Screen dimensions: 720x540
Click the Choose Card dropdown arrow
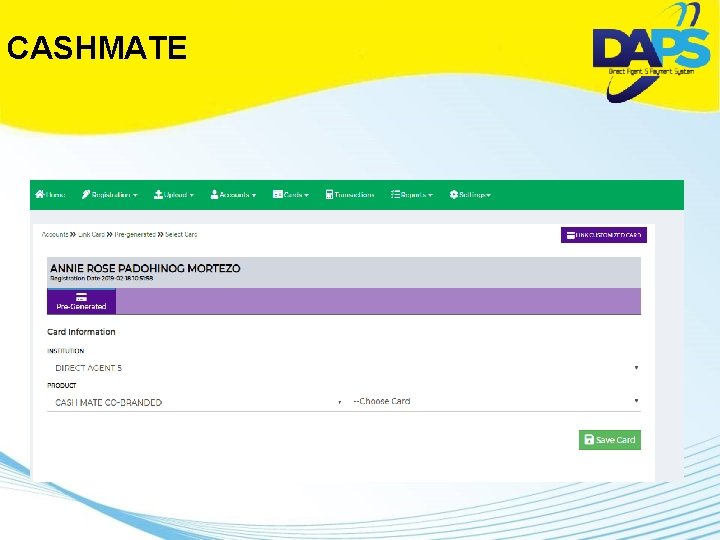[x=636, y=401]
